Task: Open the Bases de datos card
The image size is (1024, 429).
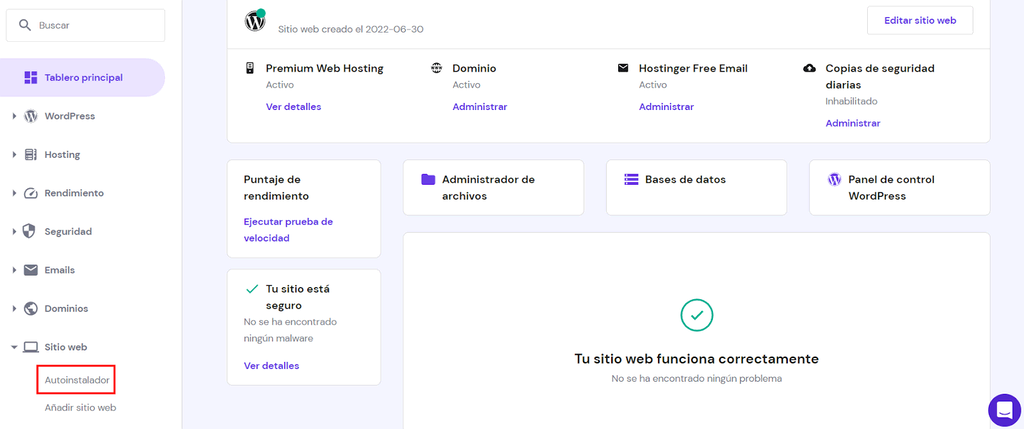Action: [x=696, y=187]
